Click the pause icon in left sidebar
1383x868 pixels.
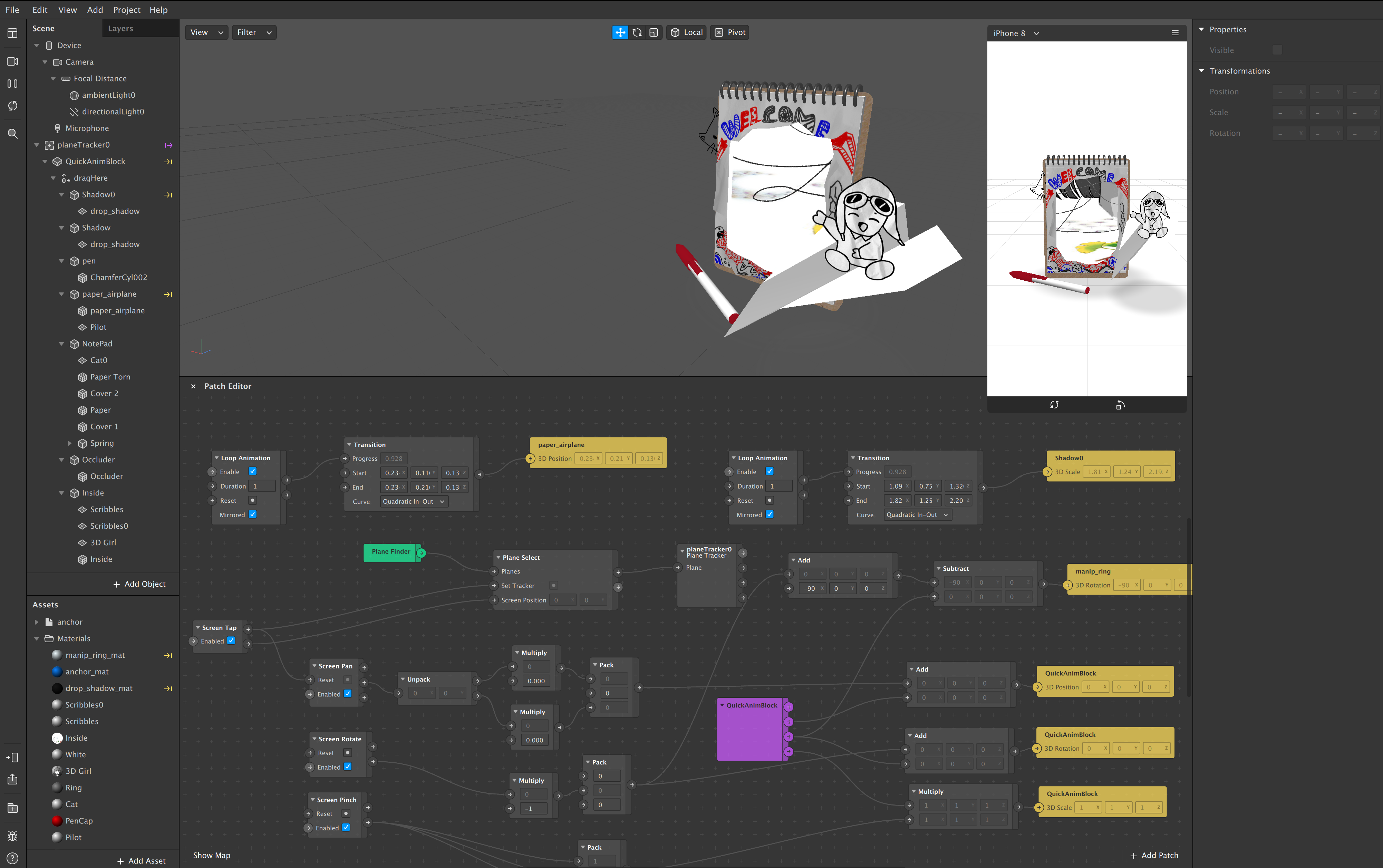coord(12,84)
